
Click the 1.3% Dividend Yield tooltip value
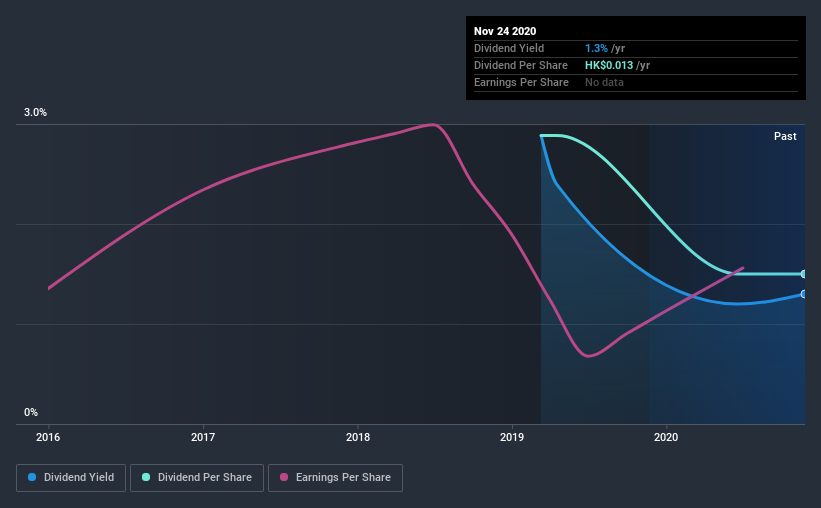[596, 48]
